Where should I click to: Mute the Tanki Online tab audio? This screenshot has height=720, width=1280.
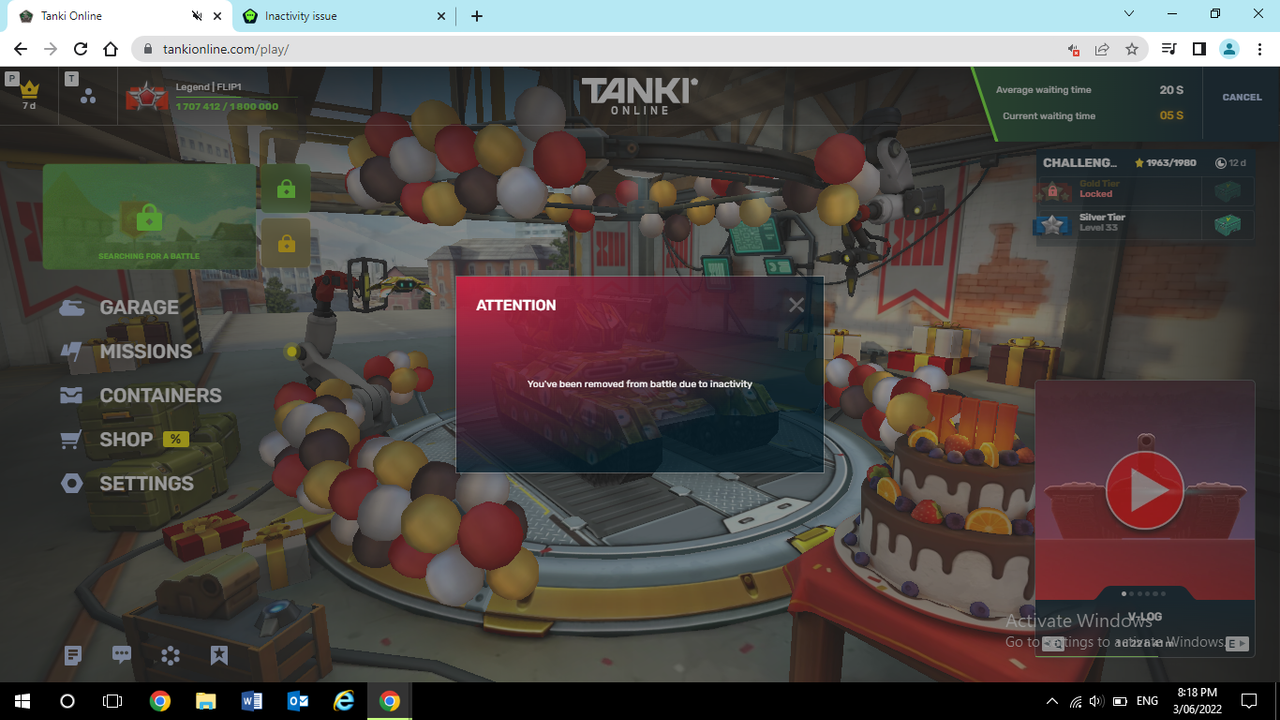[x=197, y=16]
